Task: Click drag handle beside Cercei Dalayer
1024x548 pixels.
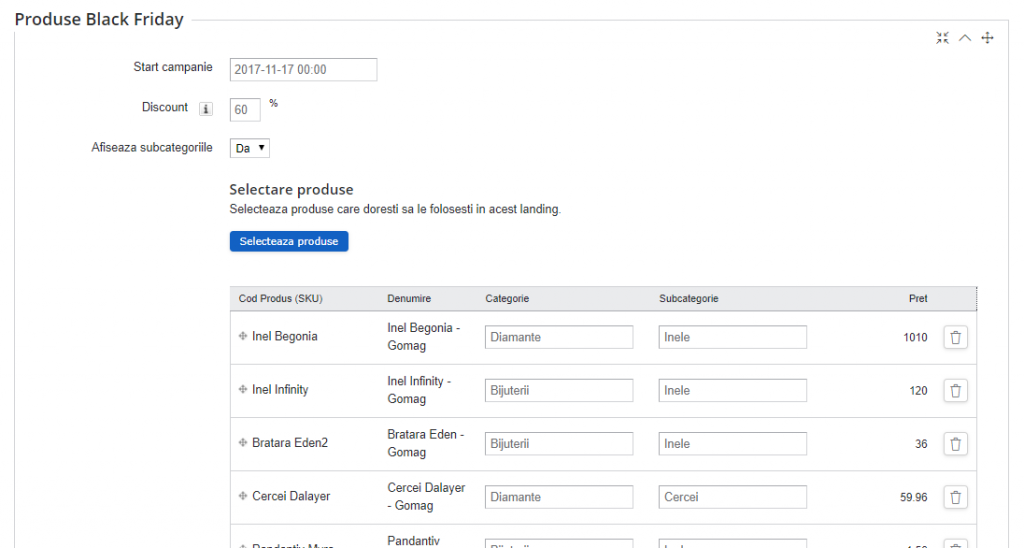Action: coord(243,496)
